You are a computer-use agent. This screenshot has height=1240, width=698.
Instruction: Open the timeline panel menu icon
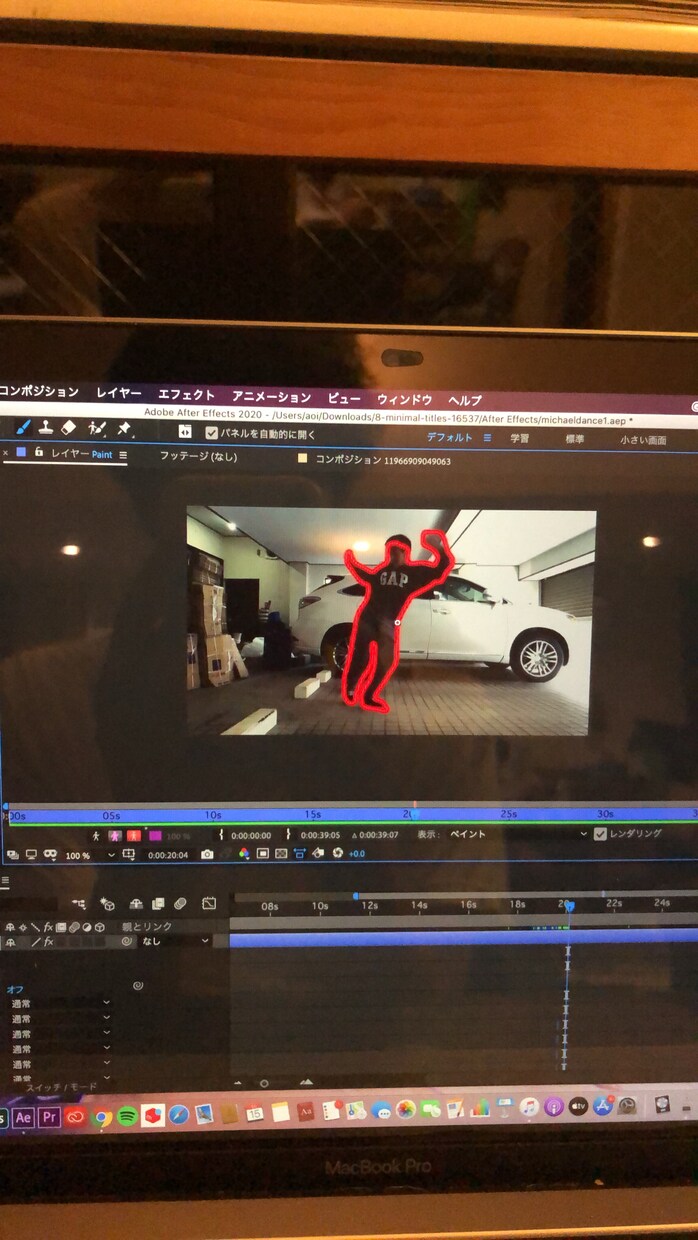point(5,881)
